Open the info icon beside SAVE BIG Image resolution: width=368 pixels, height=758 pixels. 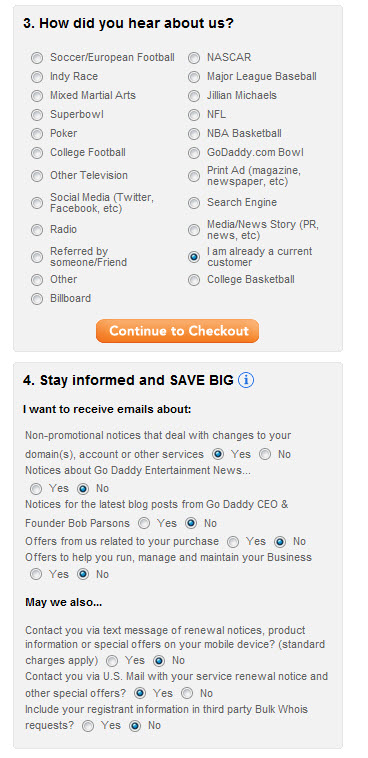[x=246, y=380]
